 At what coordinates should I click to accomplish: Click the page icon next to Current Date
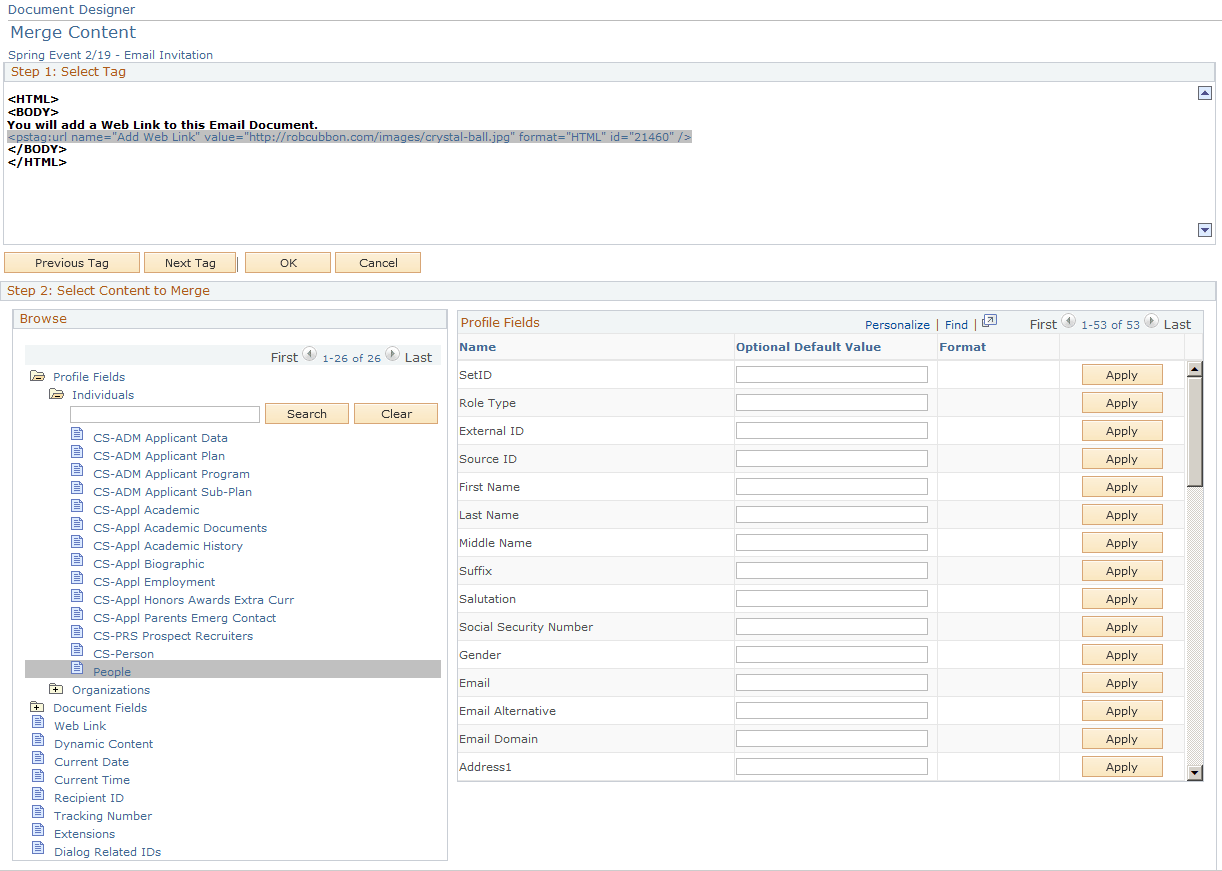coord(38,761)
